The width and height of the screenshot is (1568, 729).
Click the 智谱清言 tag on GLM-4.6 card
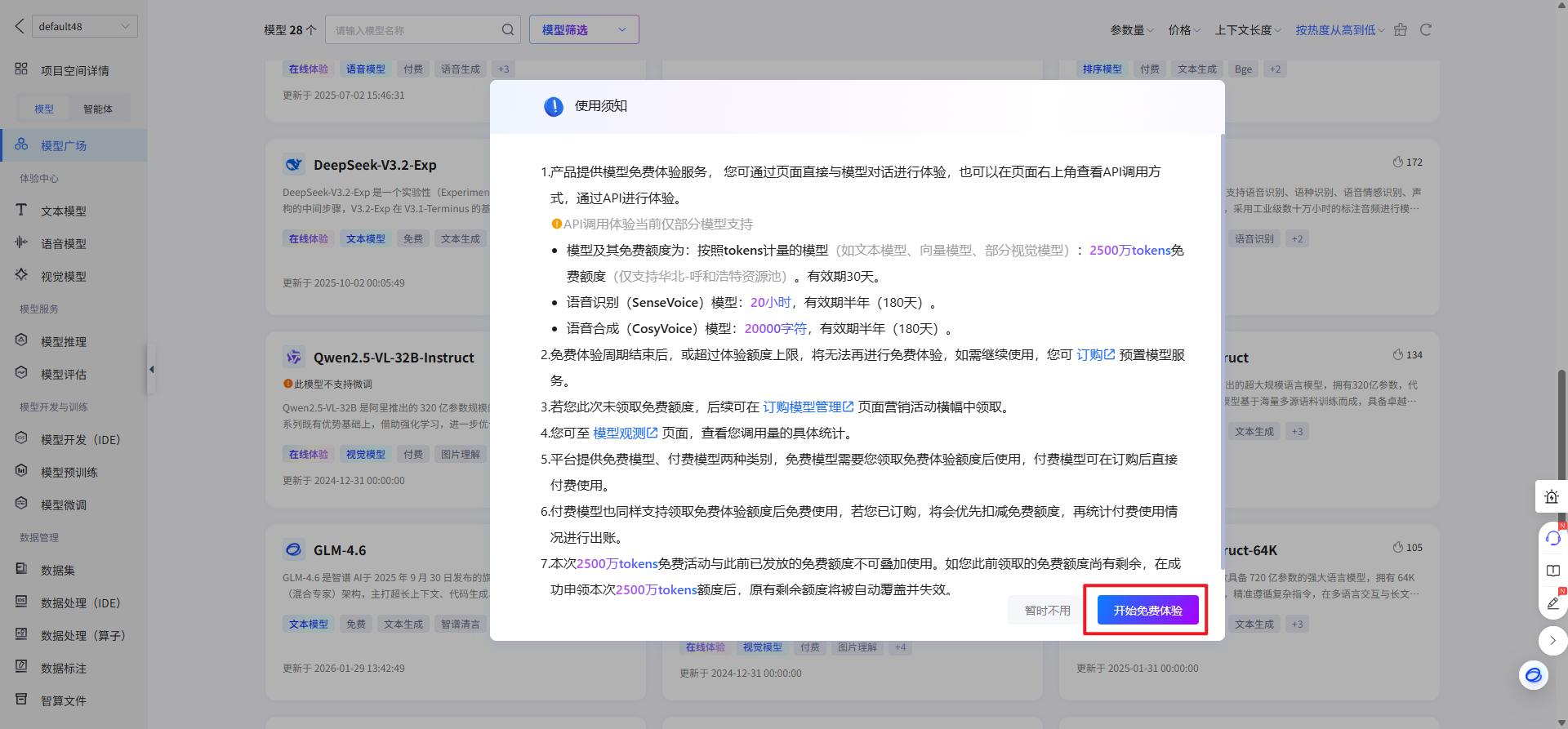click(461, 625)
